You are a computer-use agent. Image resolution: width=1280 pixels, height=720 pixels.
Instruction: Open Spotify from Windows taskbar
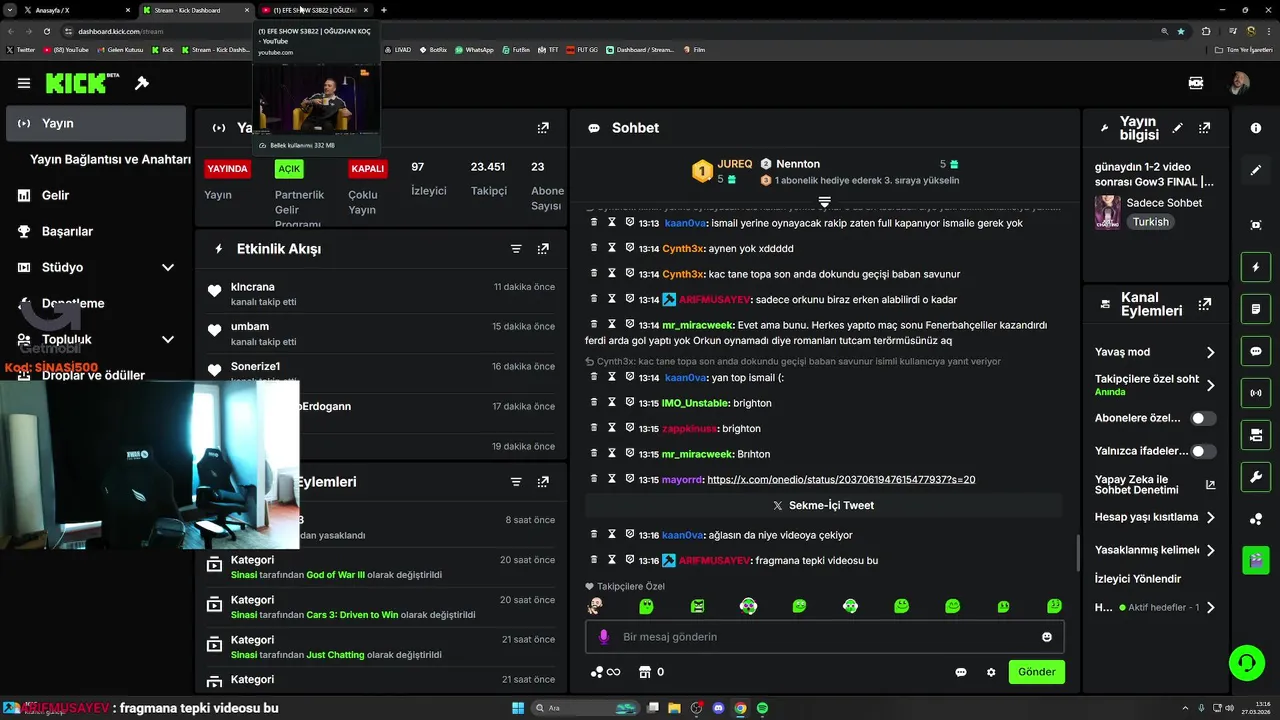762,708
